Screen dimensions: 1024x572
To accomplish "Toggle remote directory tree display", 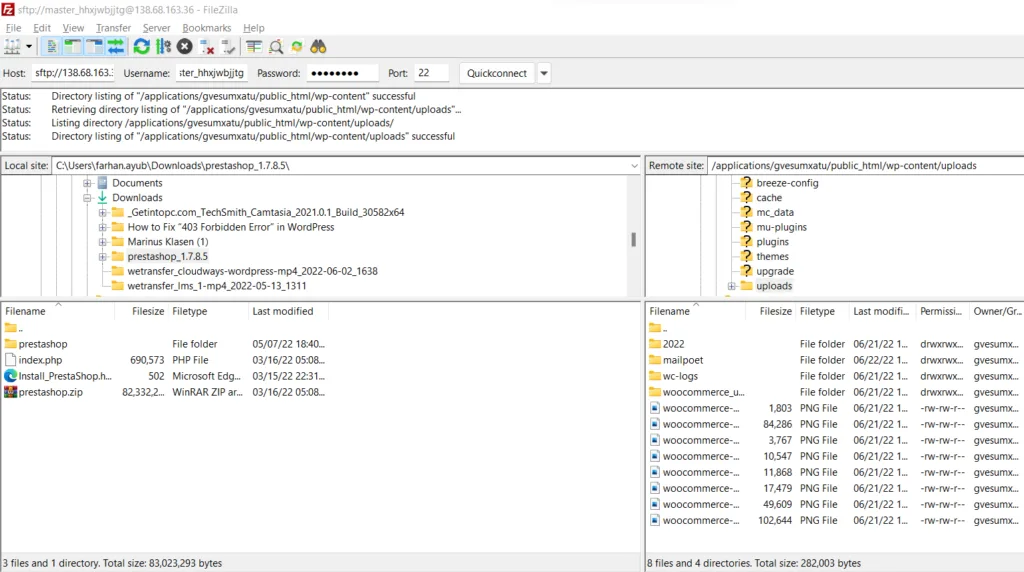I will pos(94,46).
